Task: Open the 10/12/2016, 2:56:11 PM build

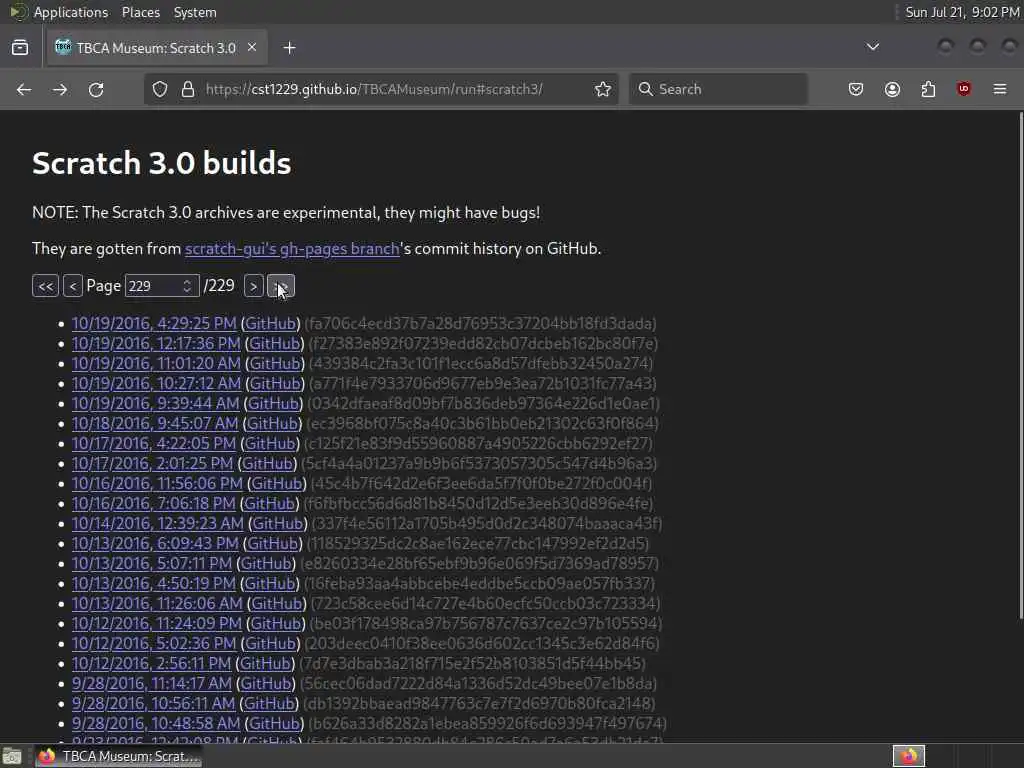Action: [152, 664]
